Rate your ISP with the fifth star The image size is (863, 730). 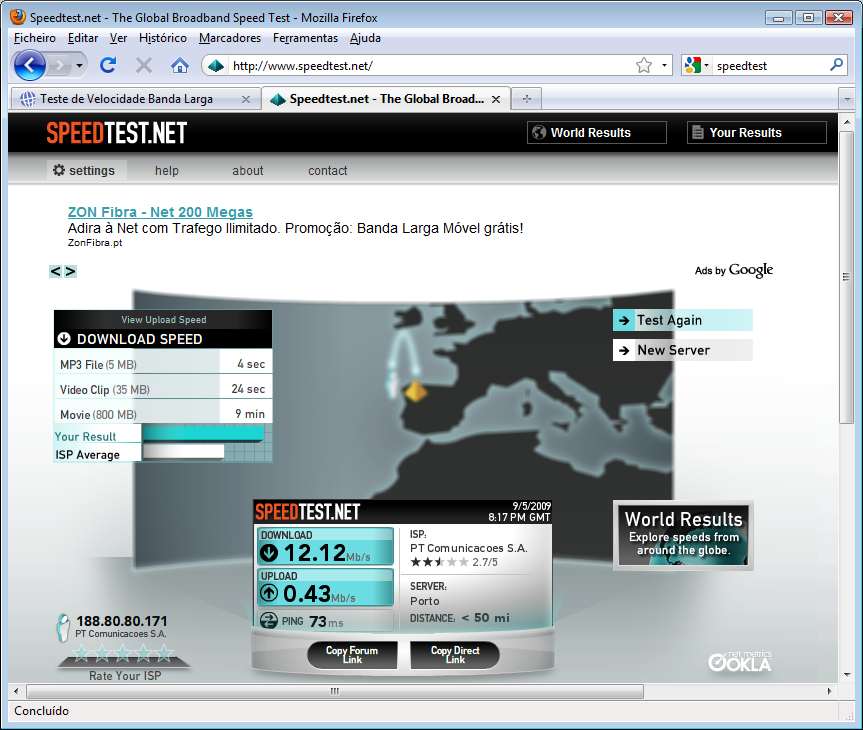[x=164, y=653]
